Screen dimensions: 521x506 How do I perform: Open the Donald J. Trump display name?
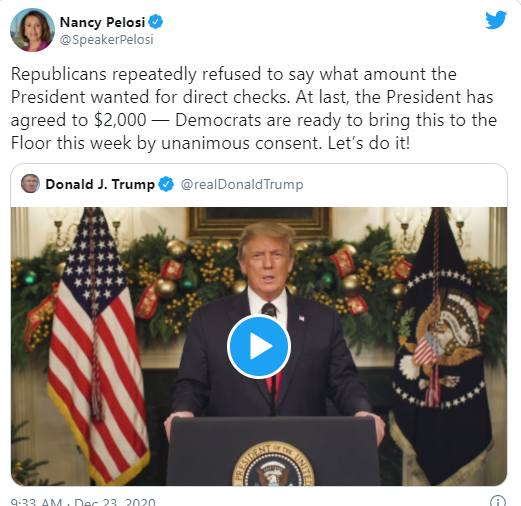tap(100, 184)
